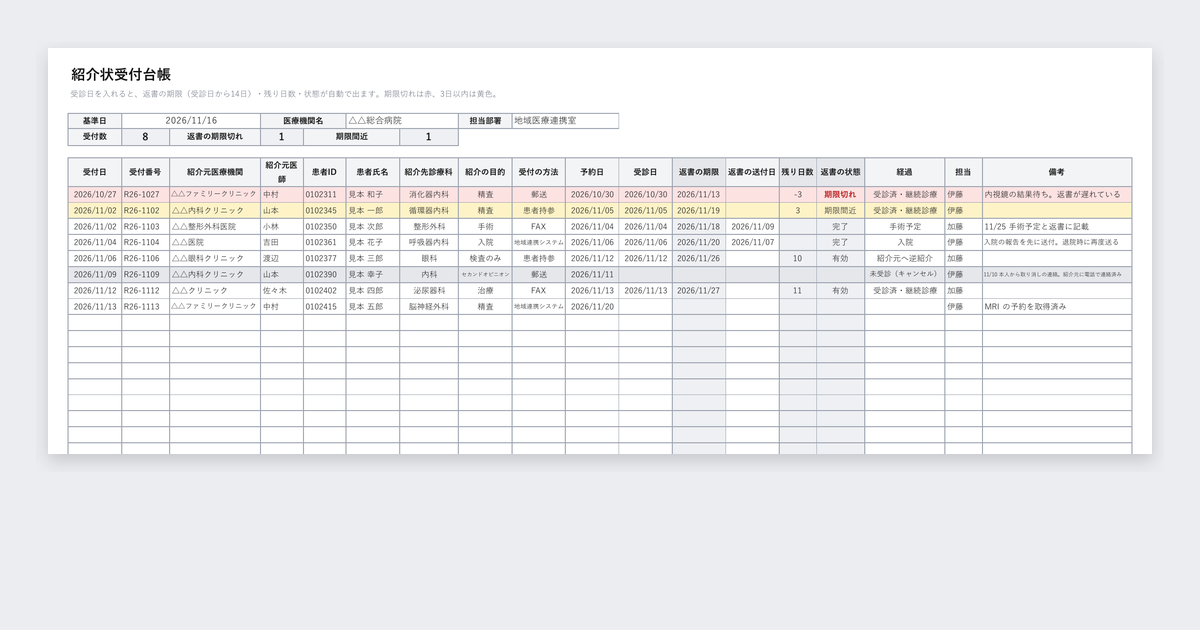Select the 脳神経外科 department cell
Screen dimensions: 1200x630
pos(429,306)
